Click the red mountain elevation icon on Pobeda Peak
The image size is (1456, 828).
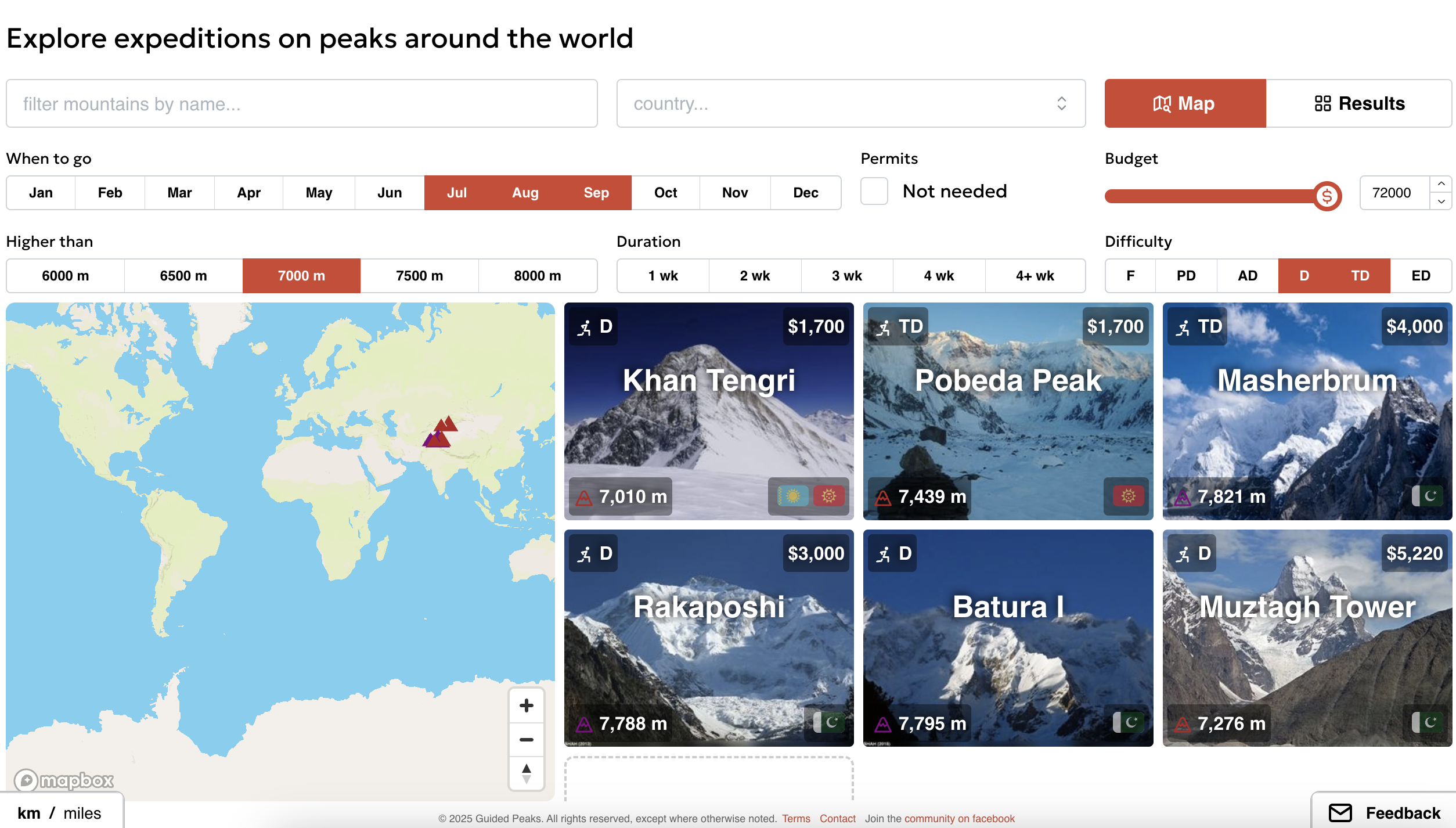coord(882,496)
